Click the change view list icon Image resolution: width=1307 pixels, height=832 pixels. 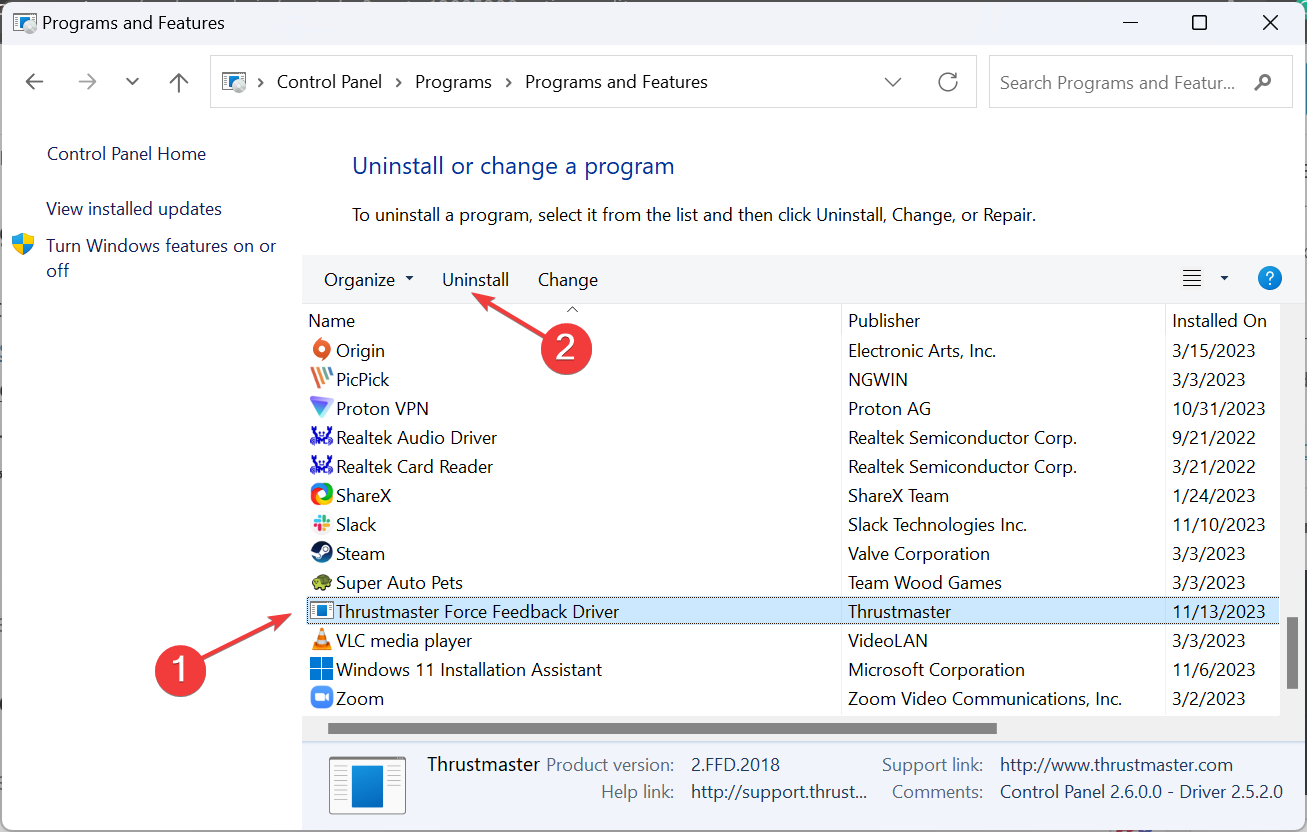pyautogui.click(x=1192, y=279)
